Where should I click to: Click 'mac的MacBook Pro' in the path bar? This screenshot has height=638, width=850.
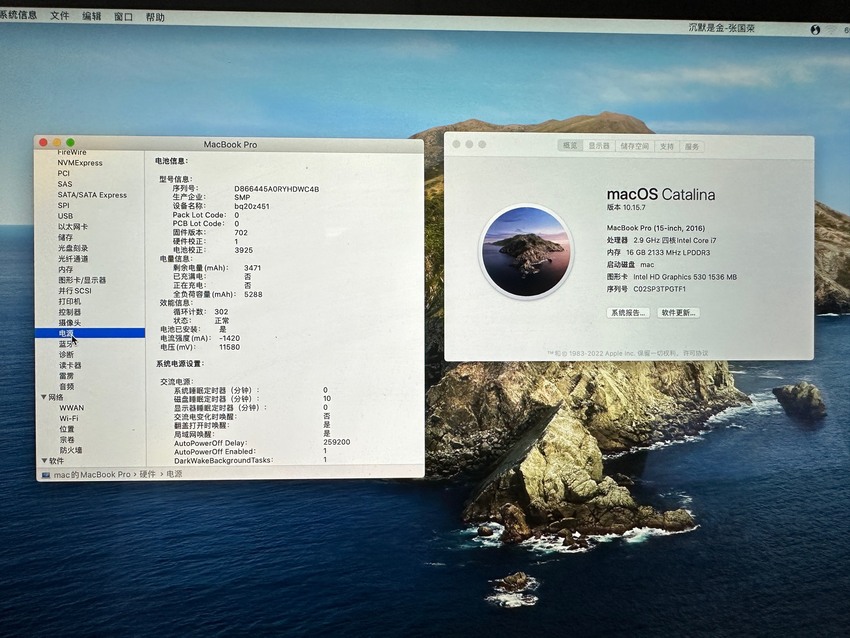point(92,474)
